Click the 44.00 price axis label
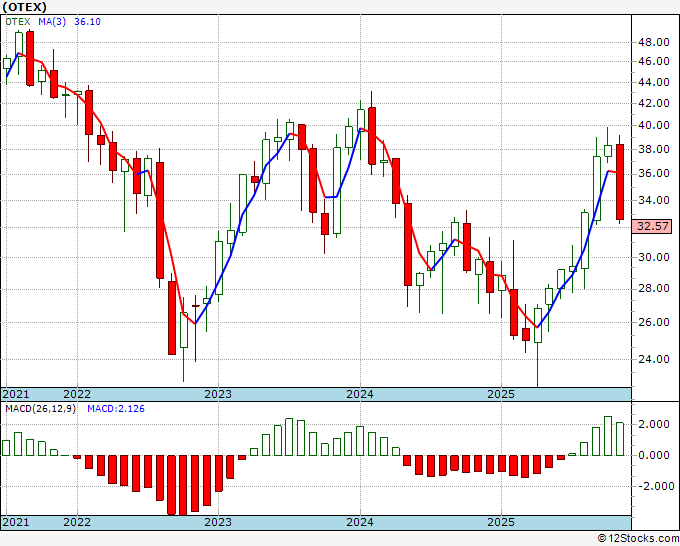The width and height of the screenshot is (680, 546). tap(654, 82)
